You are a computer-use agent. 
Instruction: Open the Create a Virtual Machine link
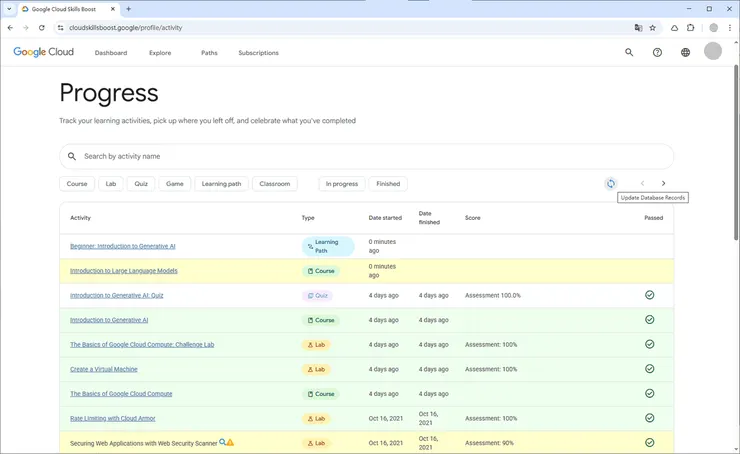[x=105, y=369]
